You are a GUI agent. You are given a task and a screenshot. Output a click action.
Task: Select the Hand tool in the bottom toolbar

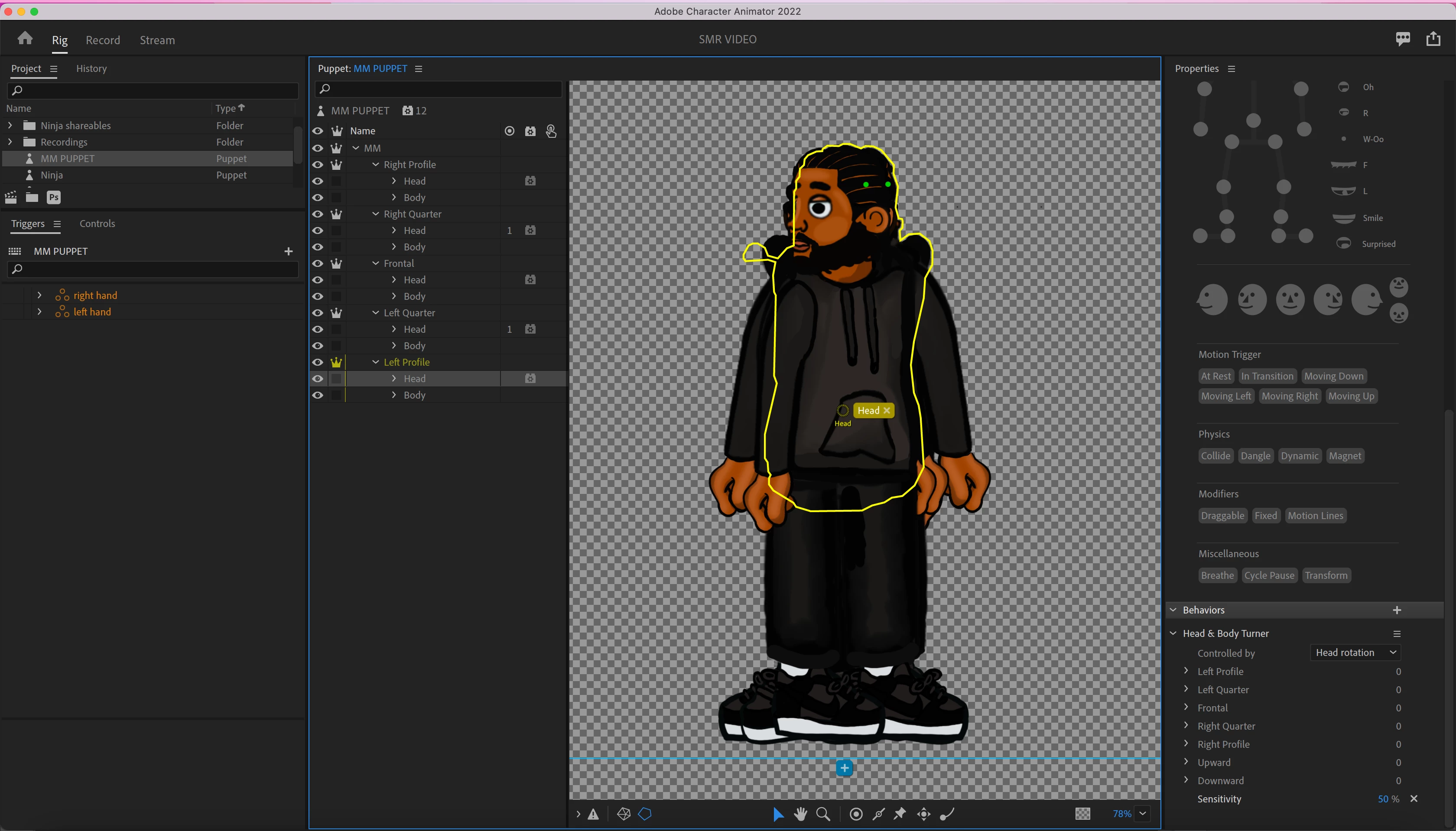click(800, 814)
